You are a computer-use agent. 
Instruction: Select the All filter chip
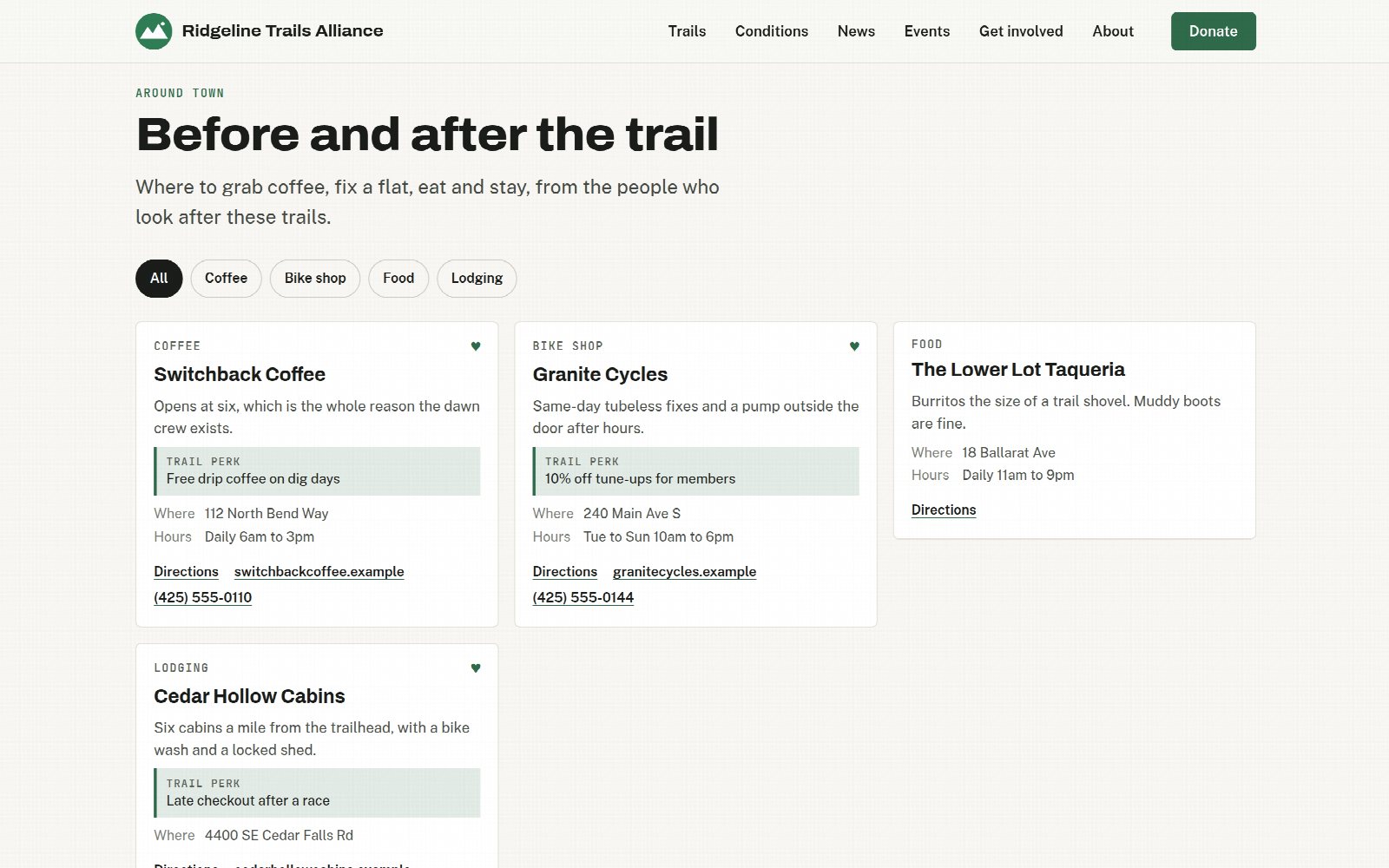(x=159, y=279)
